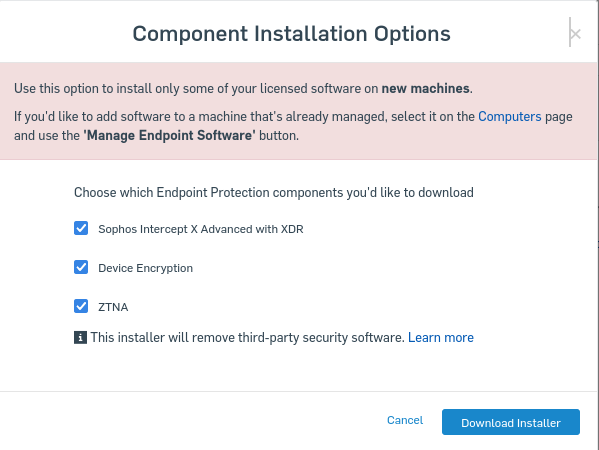This screenshot has height=450, width=599.
Task: Click the 'If you'd like to add software' sentence
Action: coord(293,126)
